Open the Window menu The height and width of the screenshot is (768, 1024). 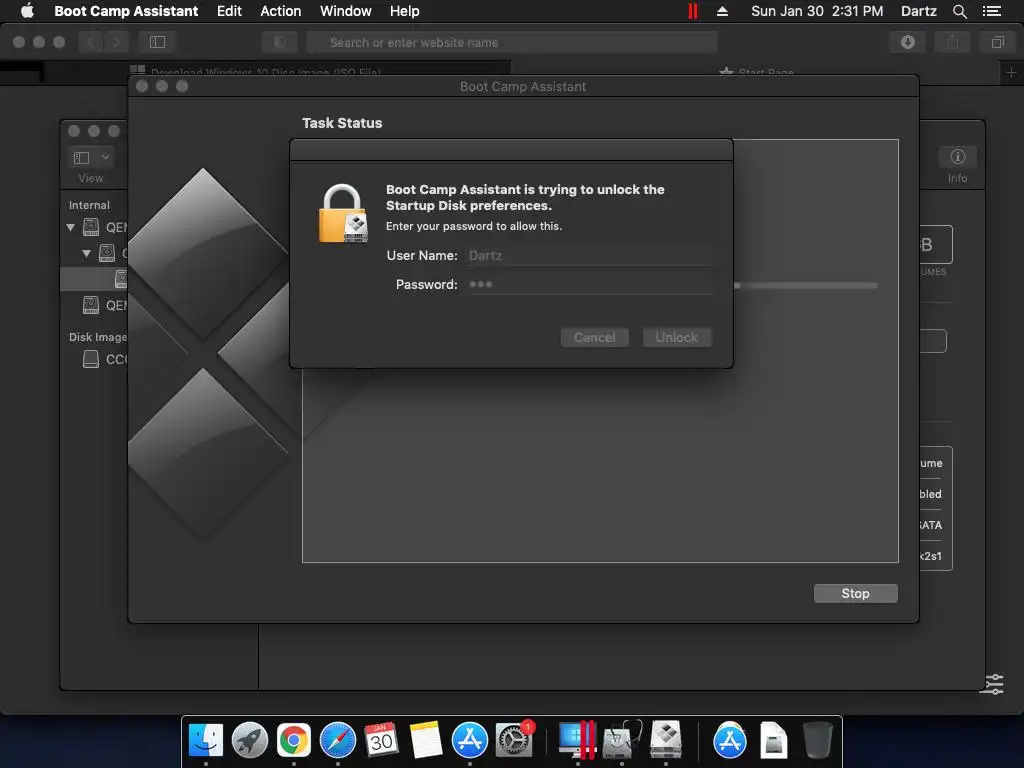point(345,11)
